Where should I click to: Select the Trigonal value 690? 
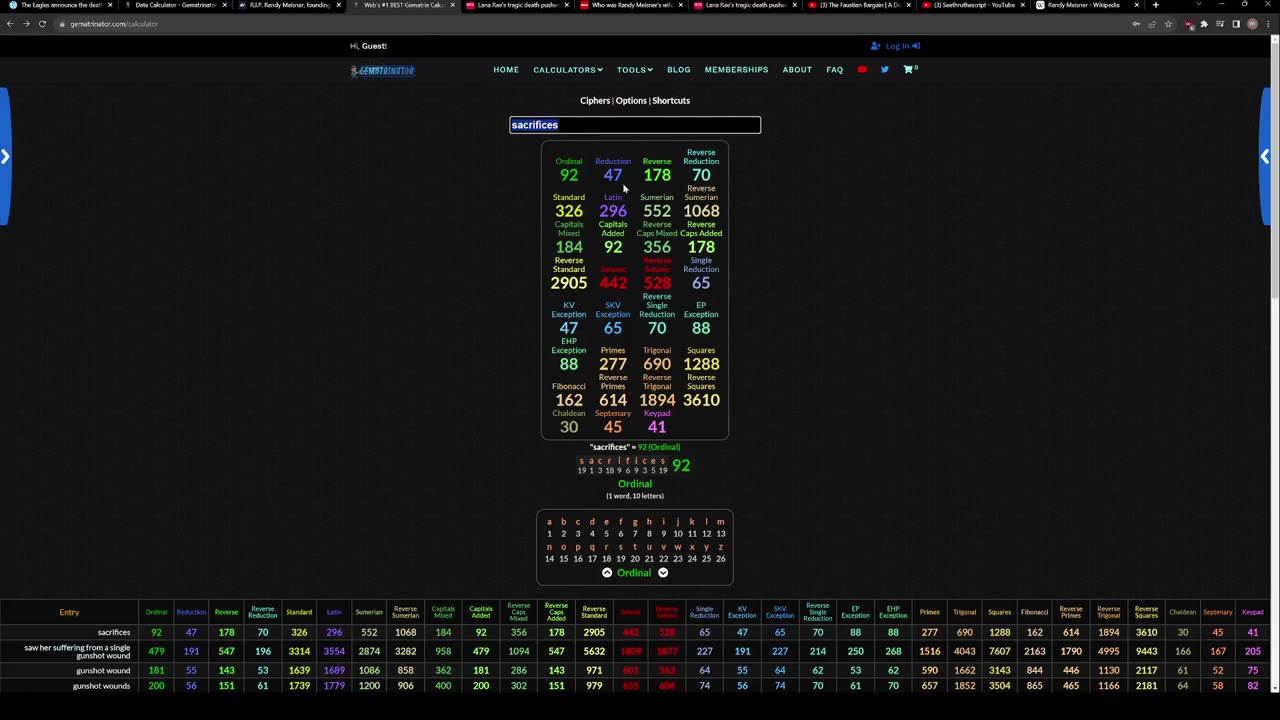coord(657,364)
